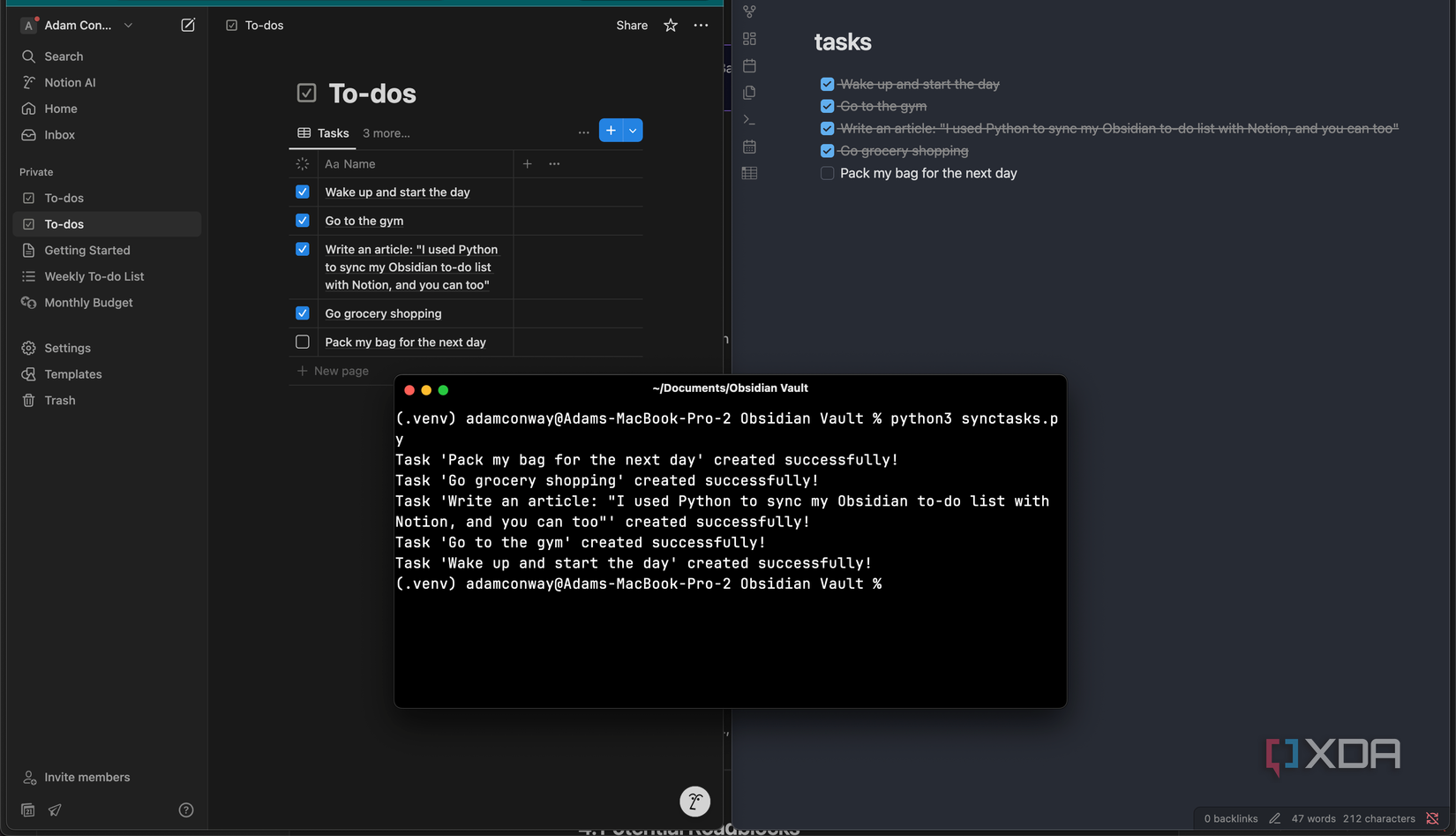Uncheck 'Pack my bag' in the Obsidian tasks note
Viewport: 1456px width, 836px height.
click(x=827, y=173)
